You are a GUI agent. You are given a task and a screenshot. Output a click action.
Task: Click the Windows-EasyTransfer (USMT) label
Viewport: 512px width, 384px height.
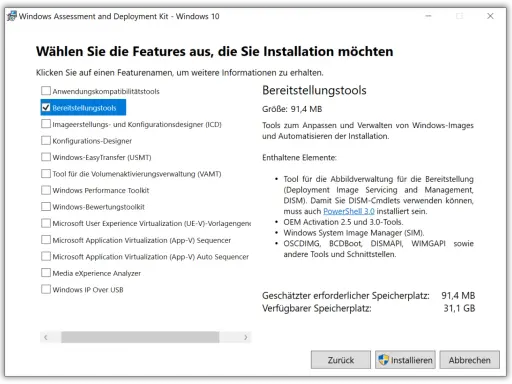click(x=102, y=157)
